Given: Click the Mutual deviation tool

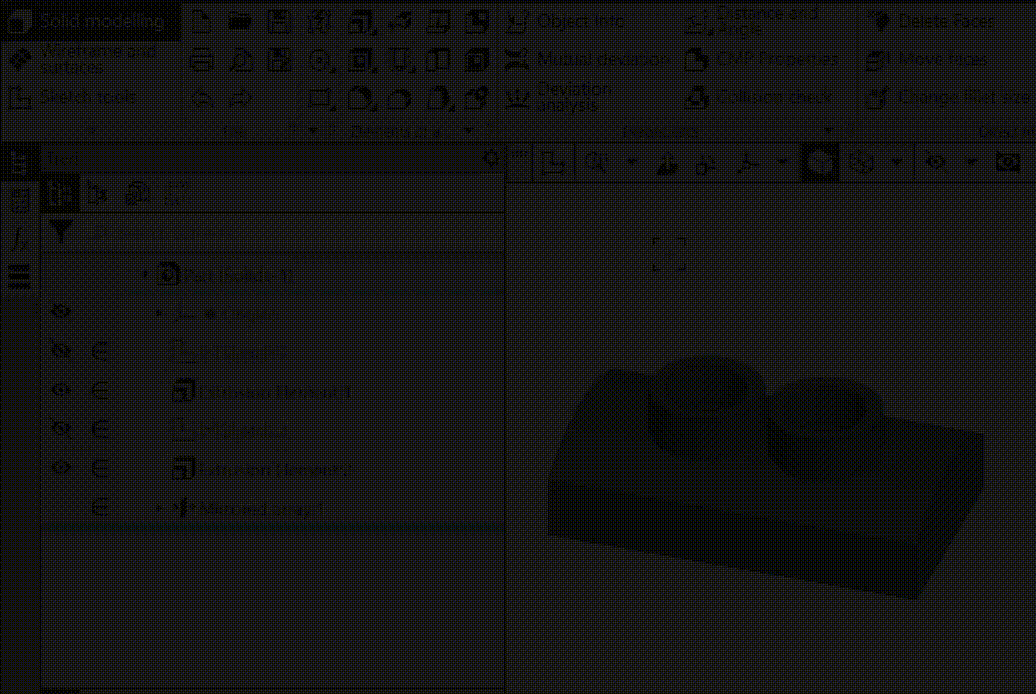Looking at the screenshot, I should (587, 59).
